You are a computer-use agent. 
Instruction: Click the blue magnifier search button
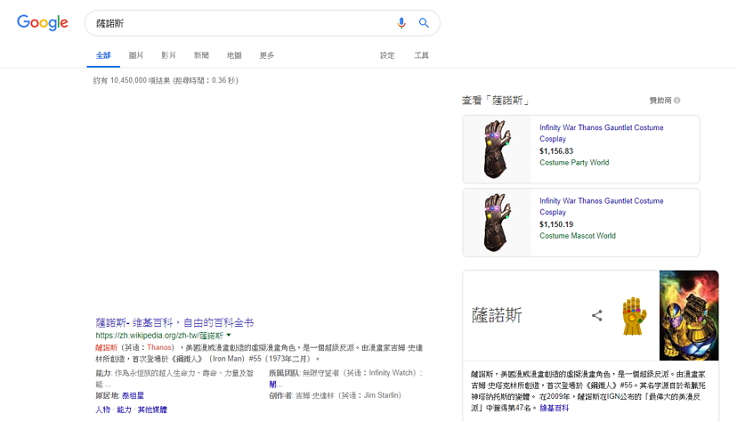click(x=423, y=23)
